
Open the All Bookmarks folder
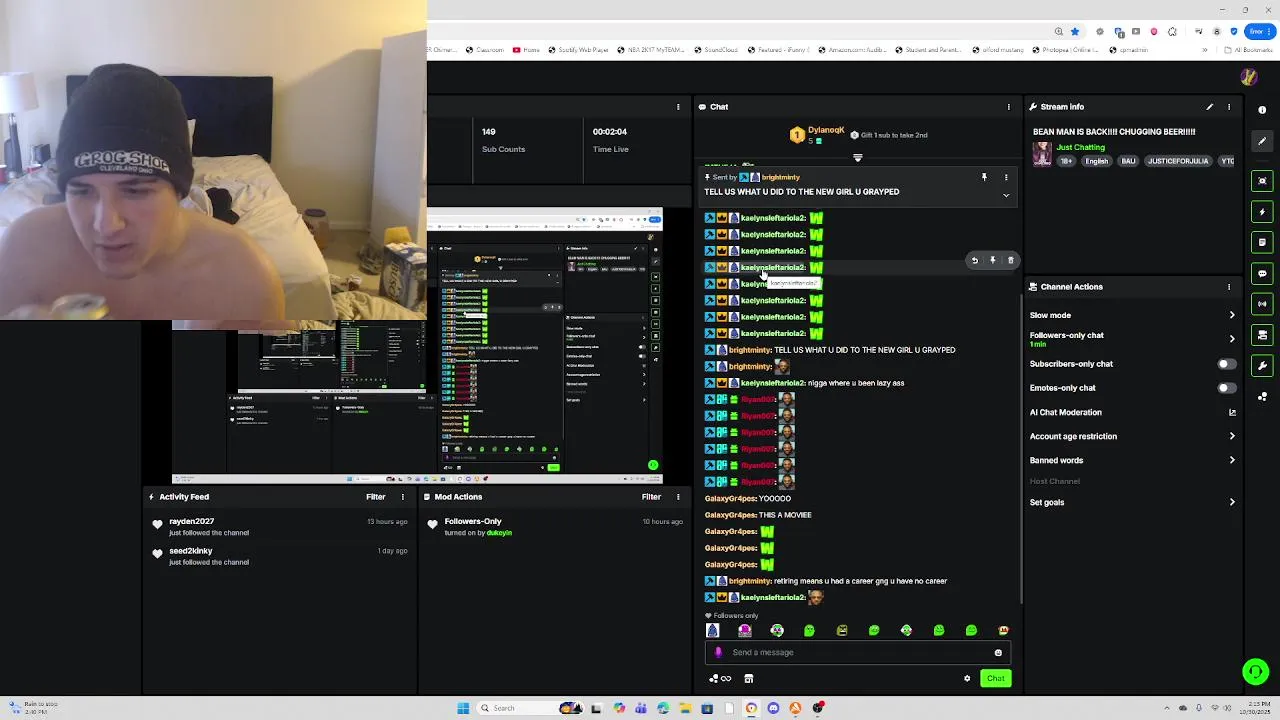[1248, 50]
